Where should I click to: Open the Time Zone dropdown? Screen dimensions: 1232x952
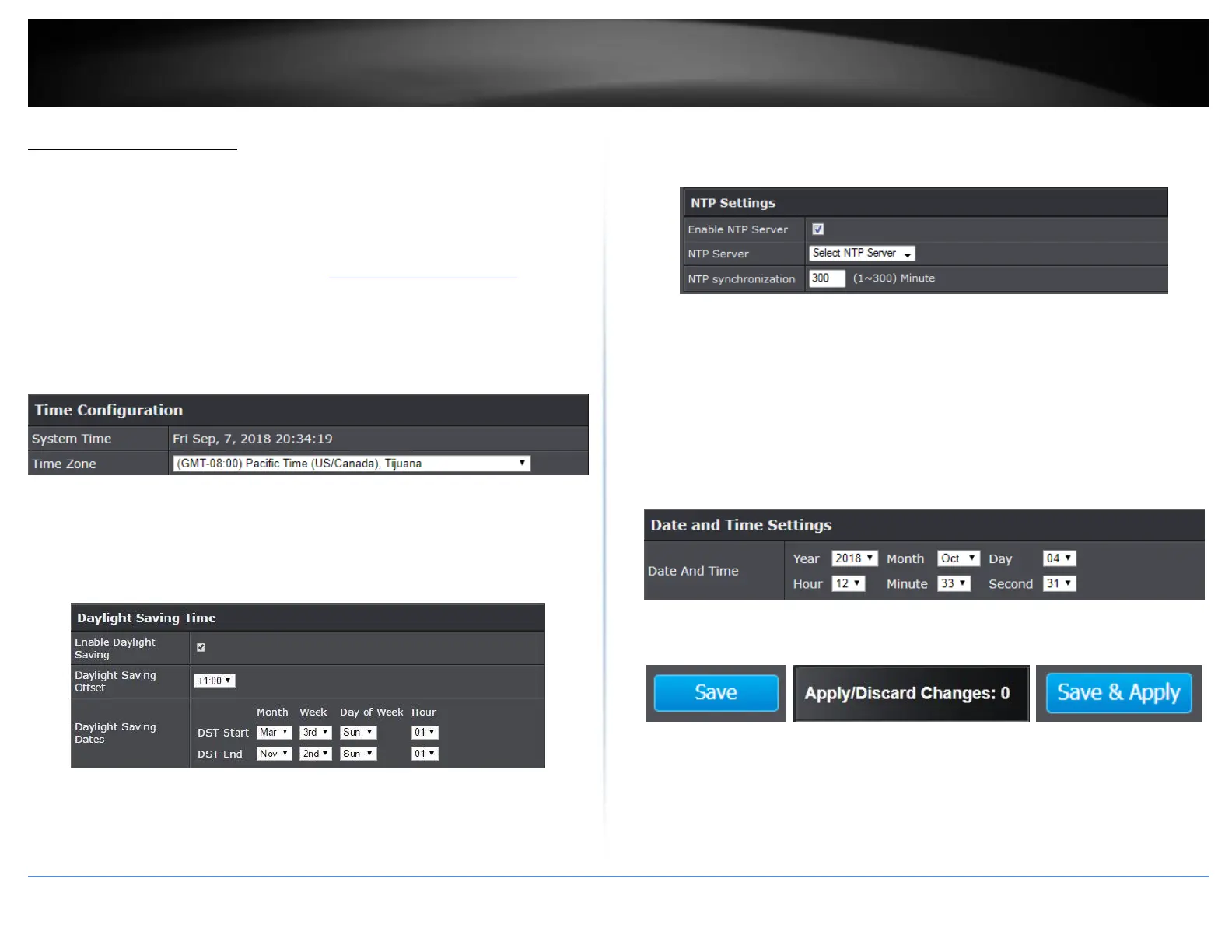point(352,464)
